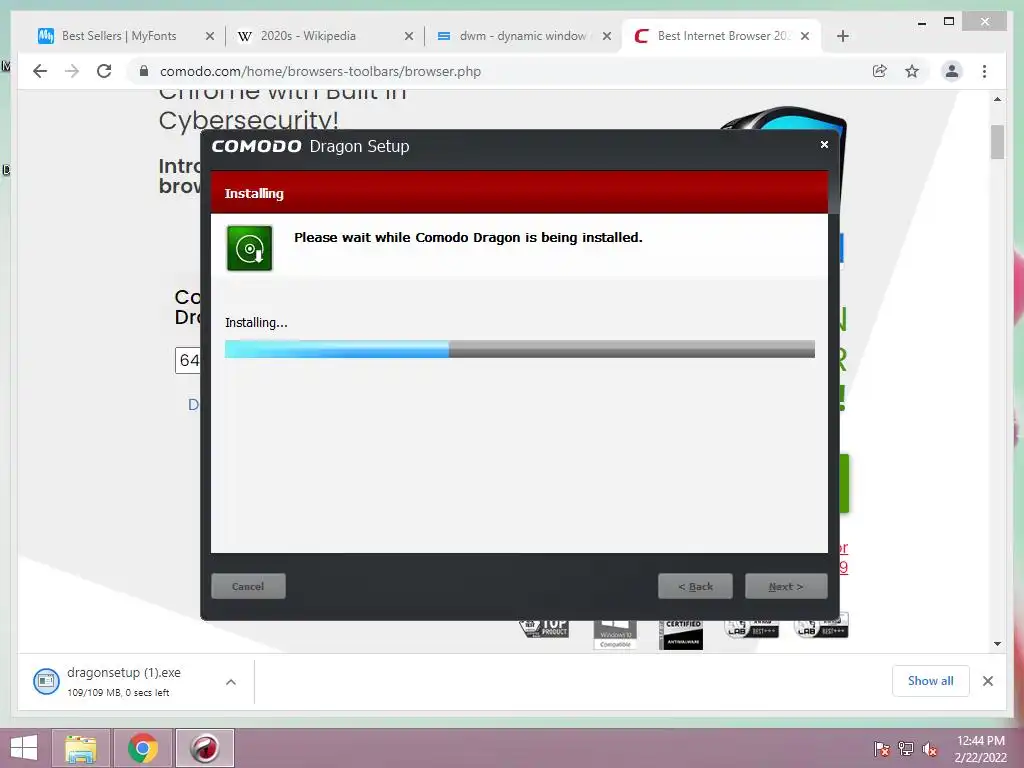Open the Windows Start menu

(24, 748)
